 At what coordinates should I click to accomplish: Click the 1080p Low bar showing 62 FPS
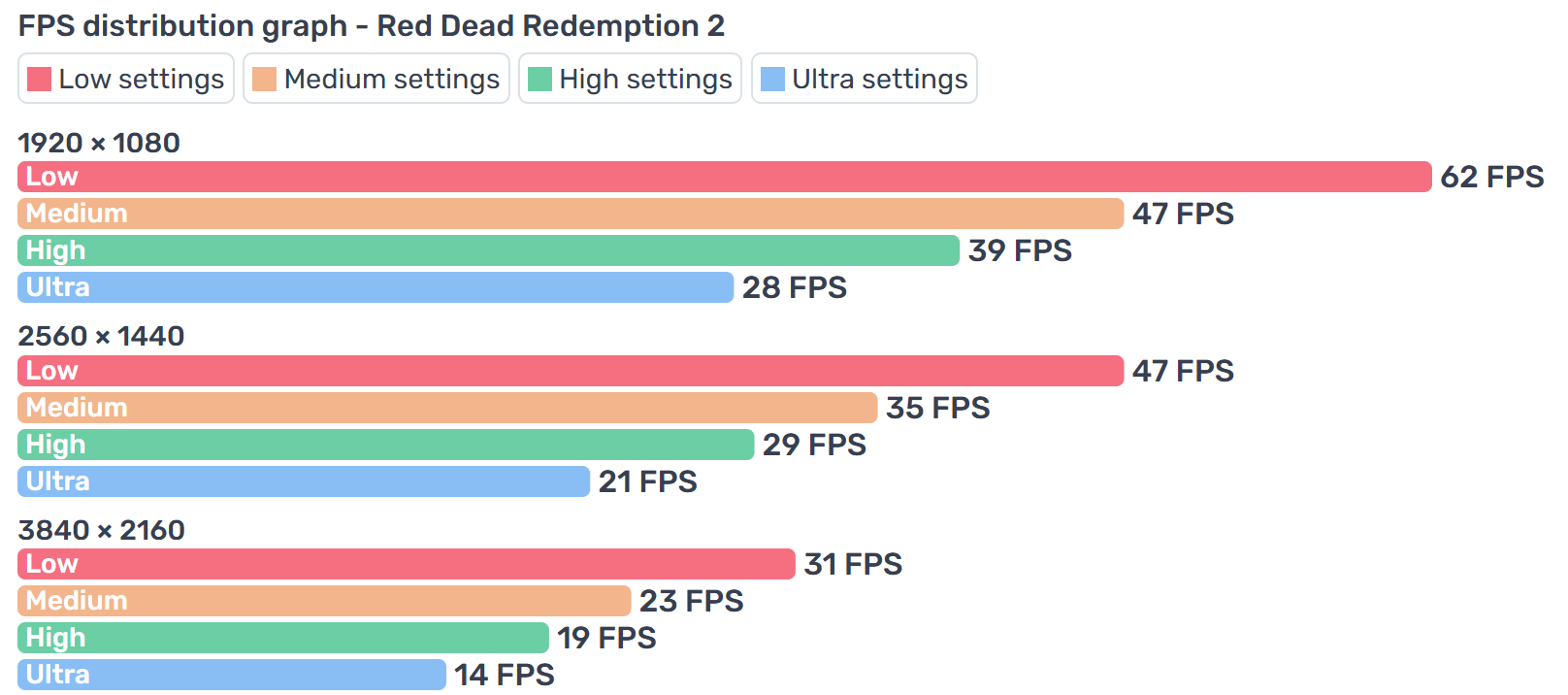pyautogui.click(x=724, y=177)
